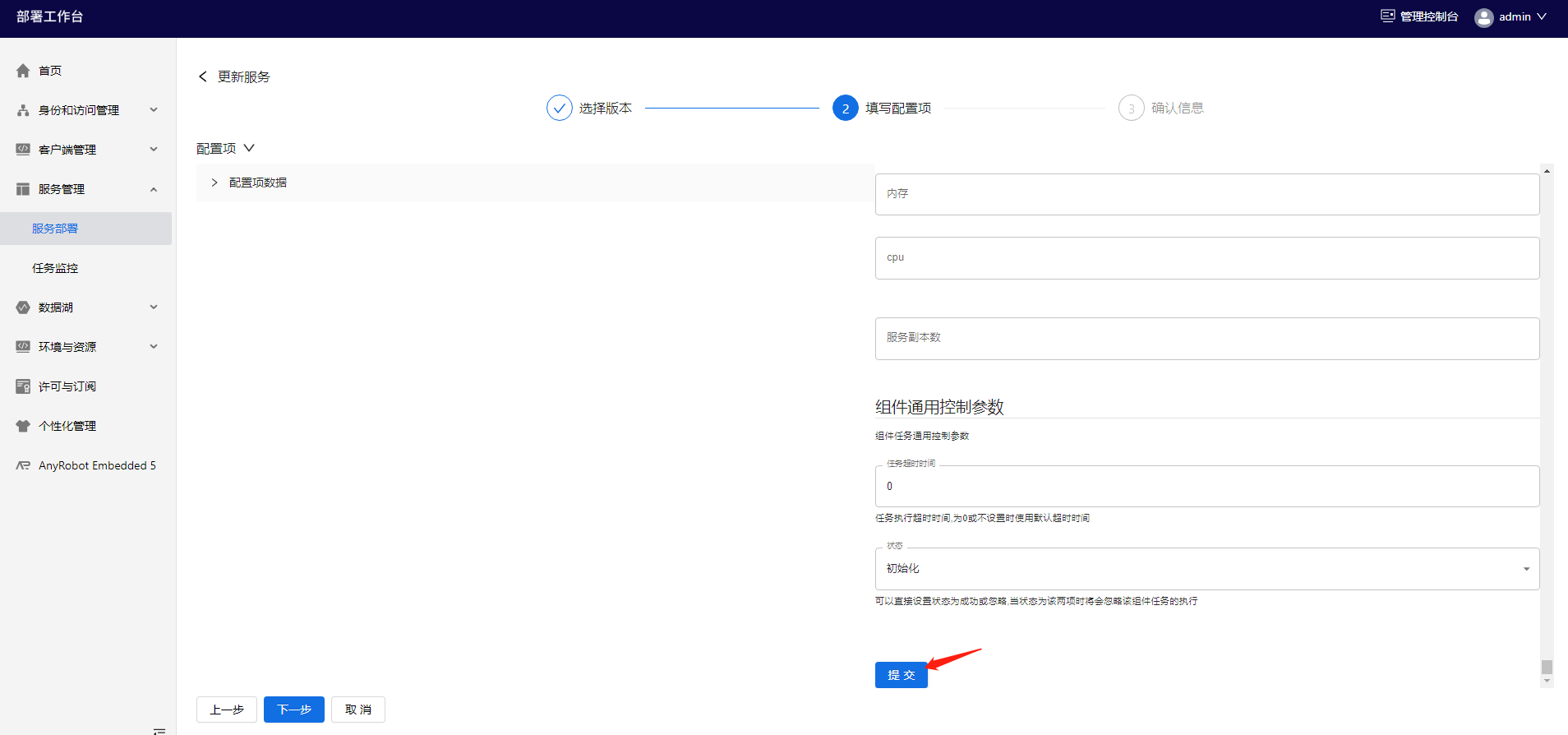Click the AnyRobot Embedded 5 icon
The width and height of the screenshot is (1568, 735).
point(23,465)
